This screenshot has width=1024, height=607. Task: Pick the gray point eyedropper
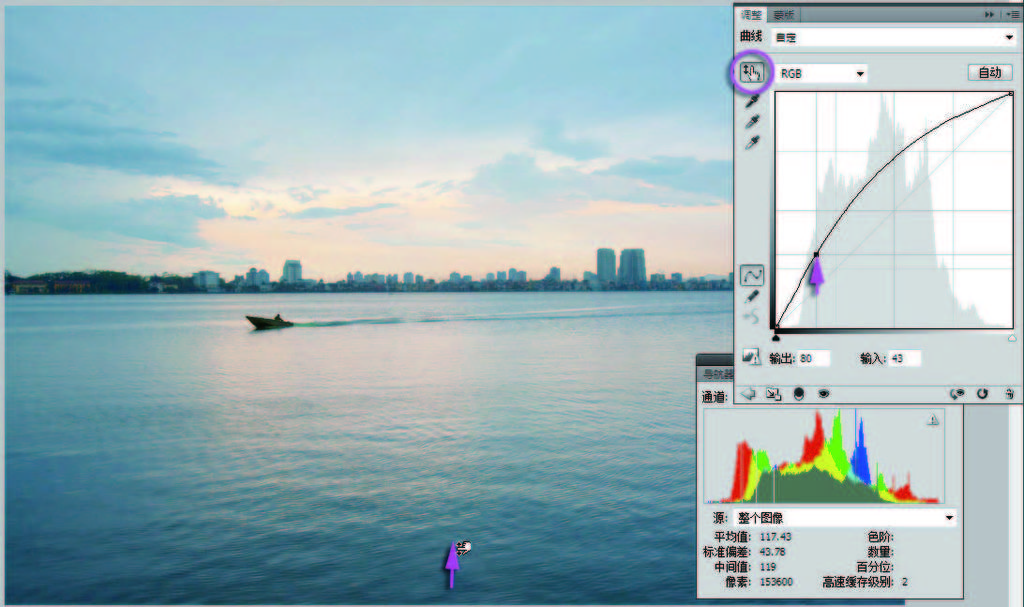pyautogui.click(x=752, y=122)
